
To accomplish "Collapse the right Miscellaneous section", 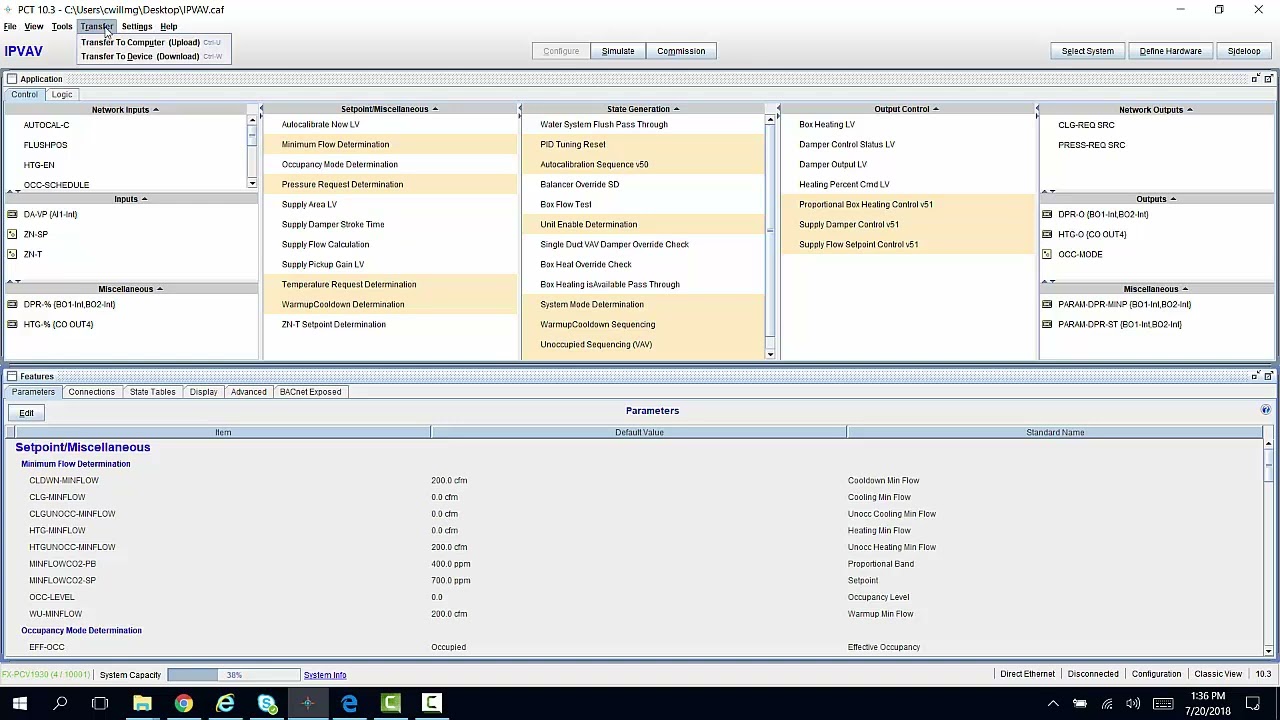I will (x=1185, y=289).
